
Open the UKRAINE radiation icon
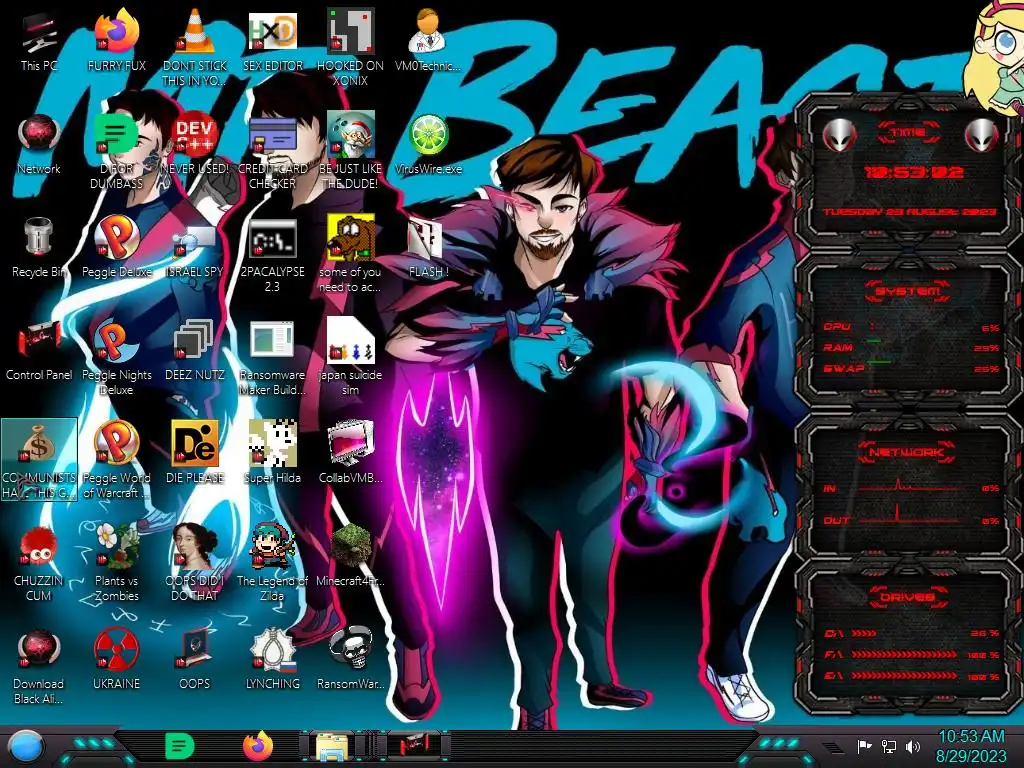[116, 660]
